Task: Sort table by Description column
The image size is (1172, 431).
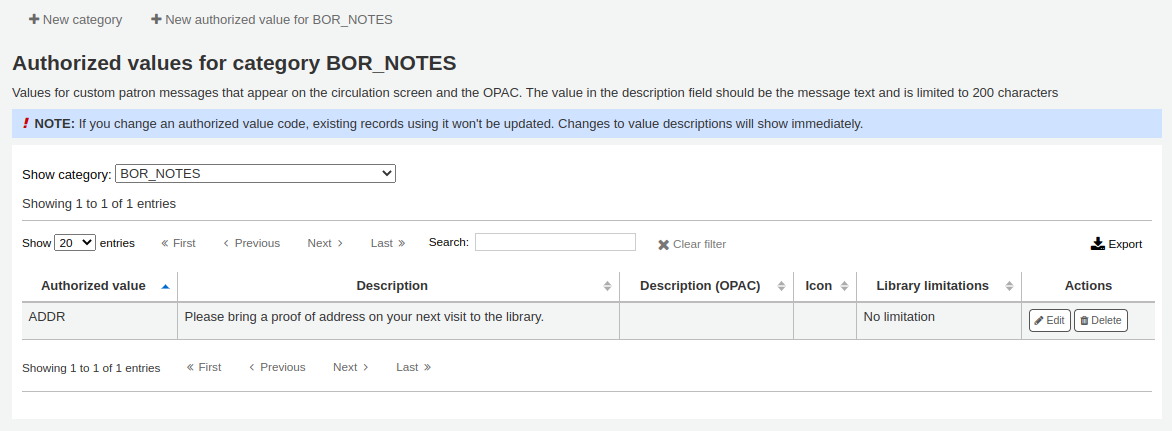Action: point(392,286)
